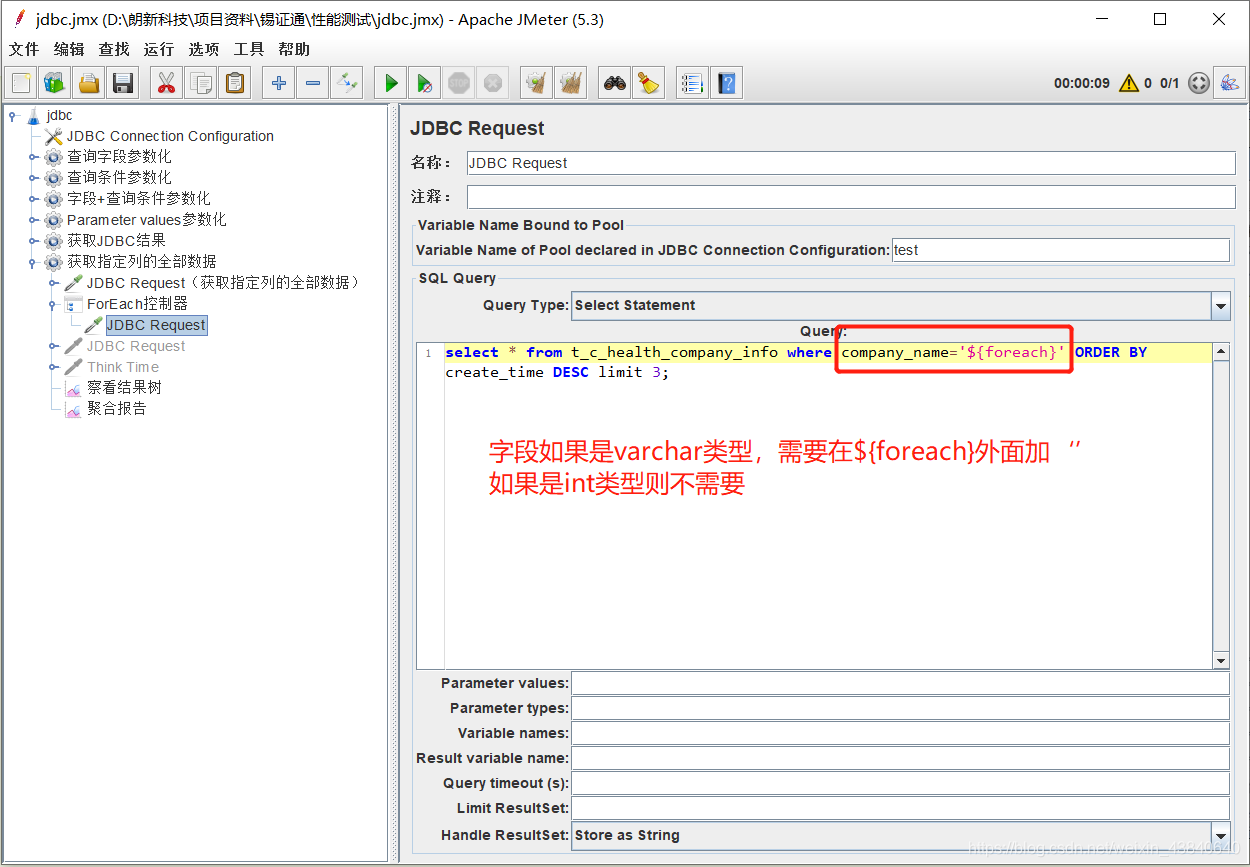Click the Clear All brooms icon
1250x867 pixels.
pos(571,83)
